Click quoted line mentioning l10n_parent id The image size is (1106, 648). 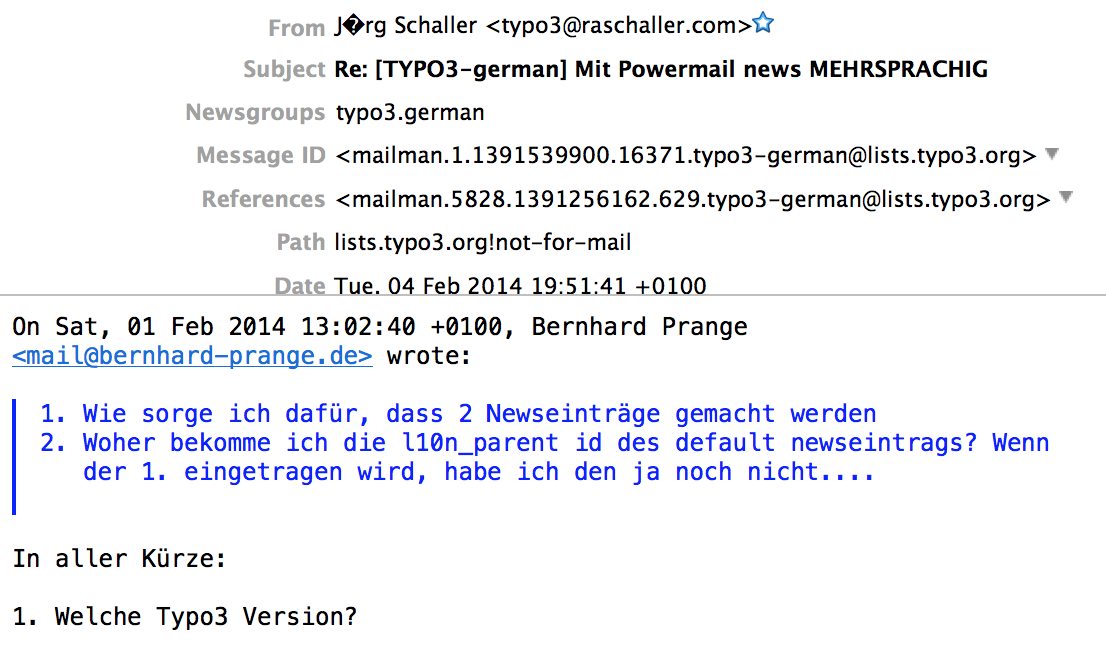click(545, 443)
